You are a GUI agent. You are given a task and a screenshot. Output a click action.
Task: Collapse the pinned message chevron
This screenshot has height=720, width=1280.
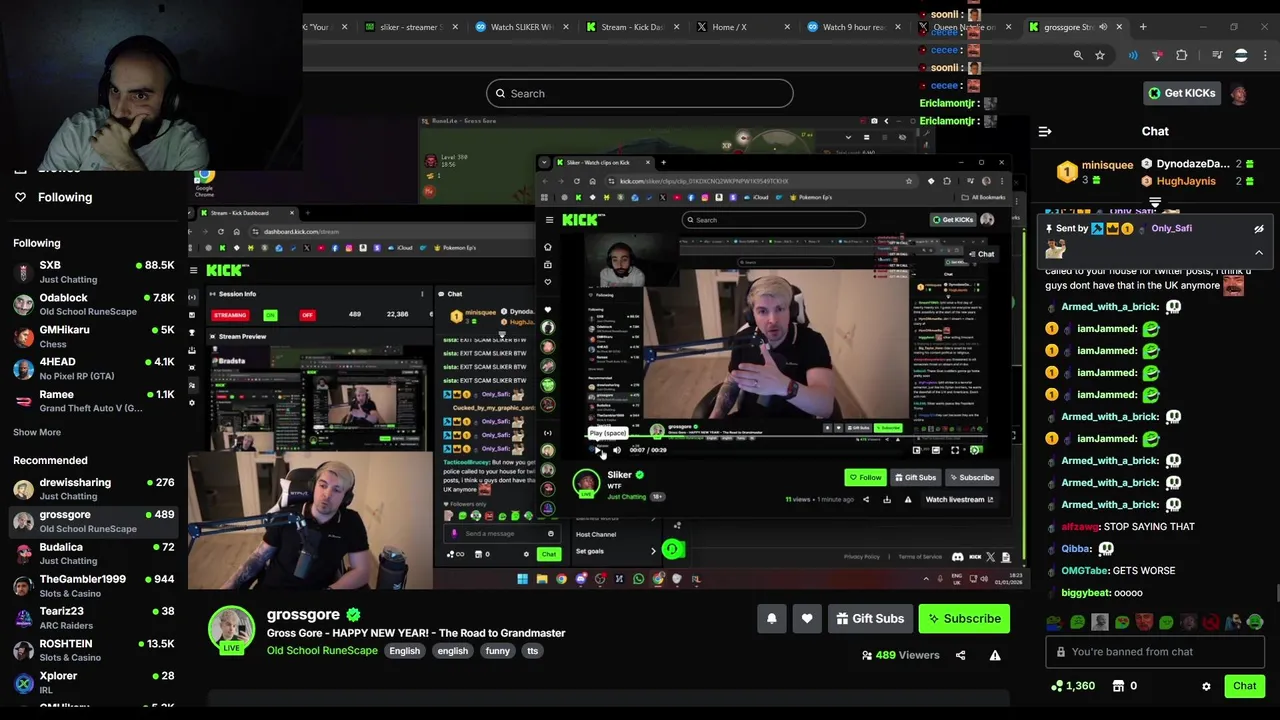pyautogui.click(x=1259, y=253)
